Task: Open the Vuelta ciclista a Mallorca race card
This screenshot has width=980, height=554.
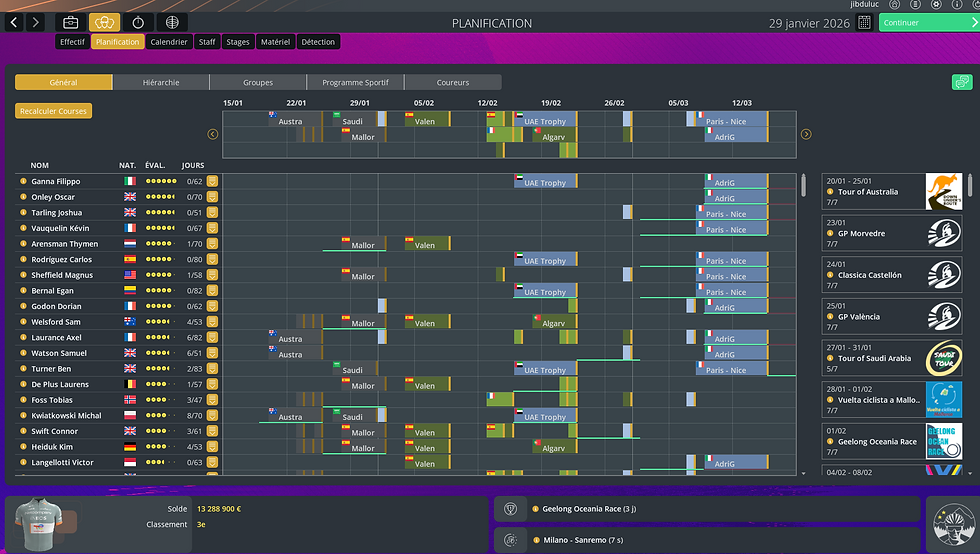Action: click(892, 400)
